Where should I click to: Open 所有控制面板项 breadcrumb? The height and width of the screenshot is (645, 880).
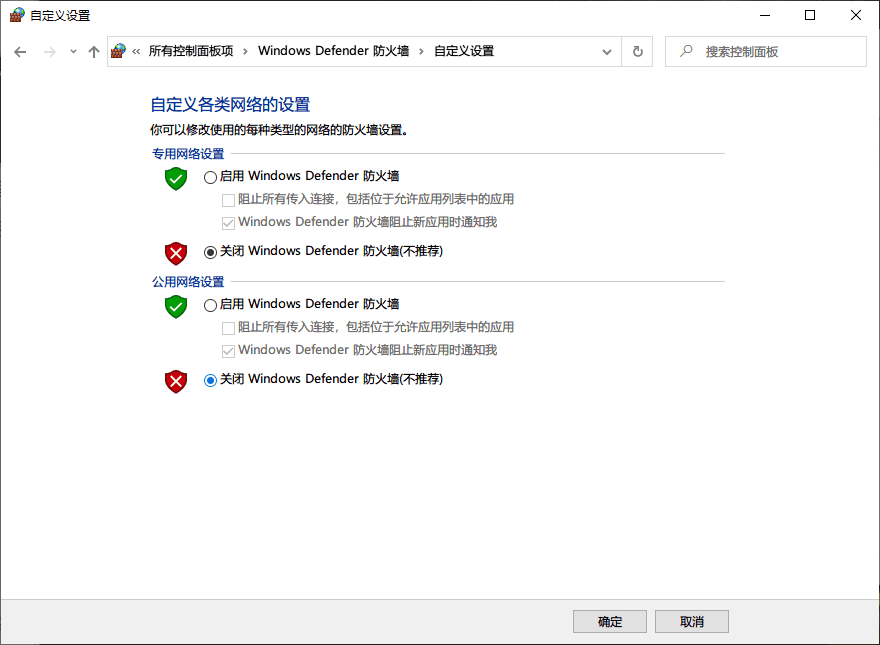(191, 51)
